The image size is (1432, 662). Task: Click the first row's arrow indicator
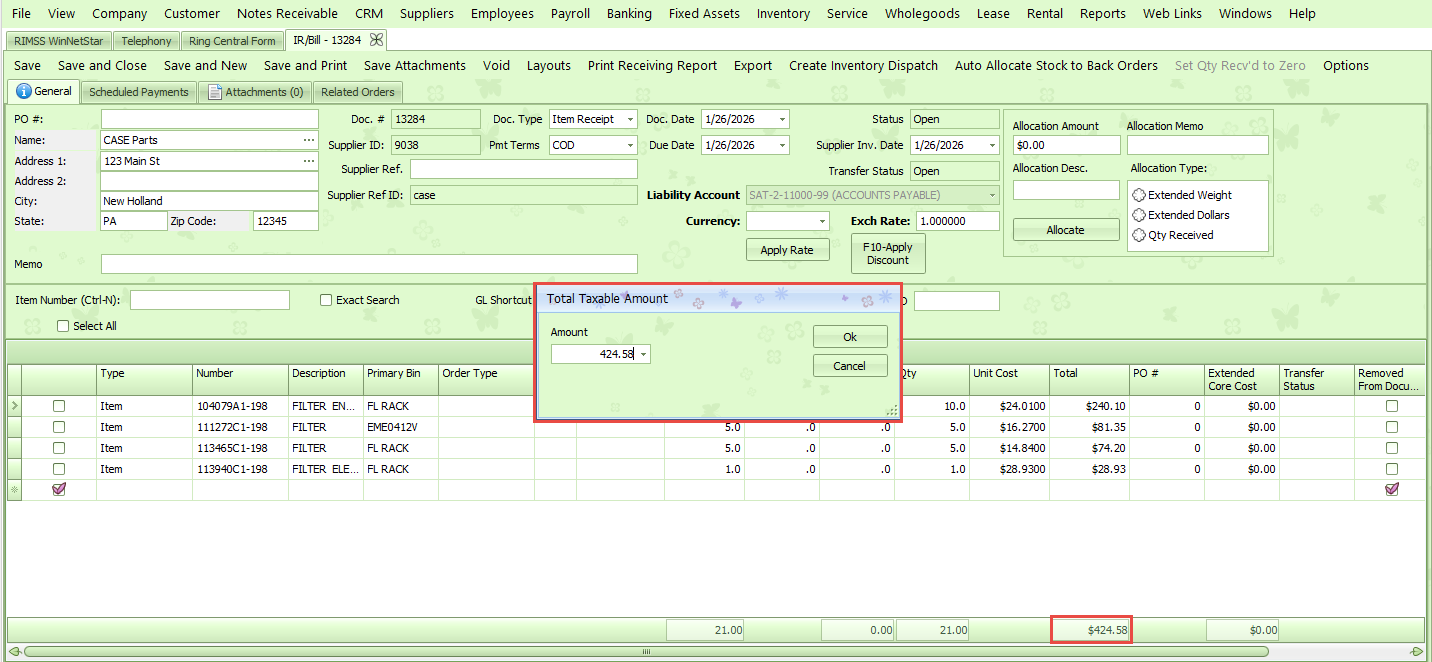(x=14, y=406)
